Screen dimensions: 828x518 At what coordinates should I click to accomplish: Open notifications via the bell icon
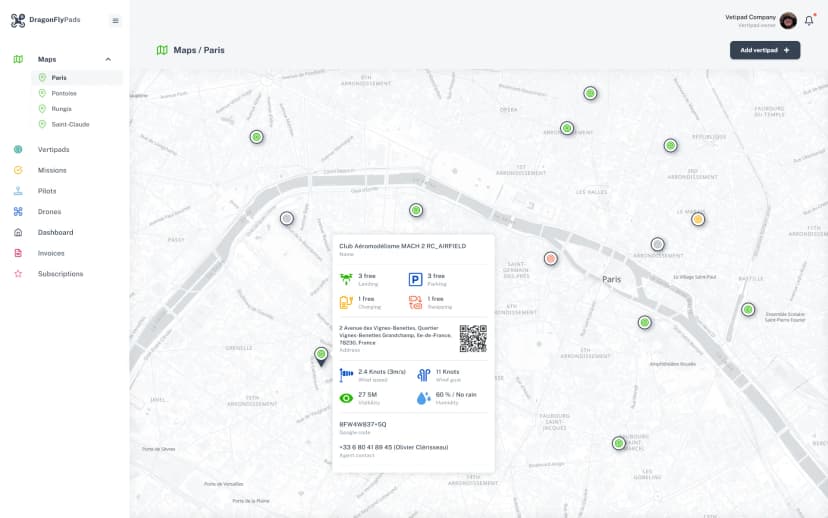pyautogui.click(x=809, y=21)
